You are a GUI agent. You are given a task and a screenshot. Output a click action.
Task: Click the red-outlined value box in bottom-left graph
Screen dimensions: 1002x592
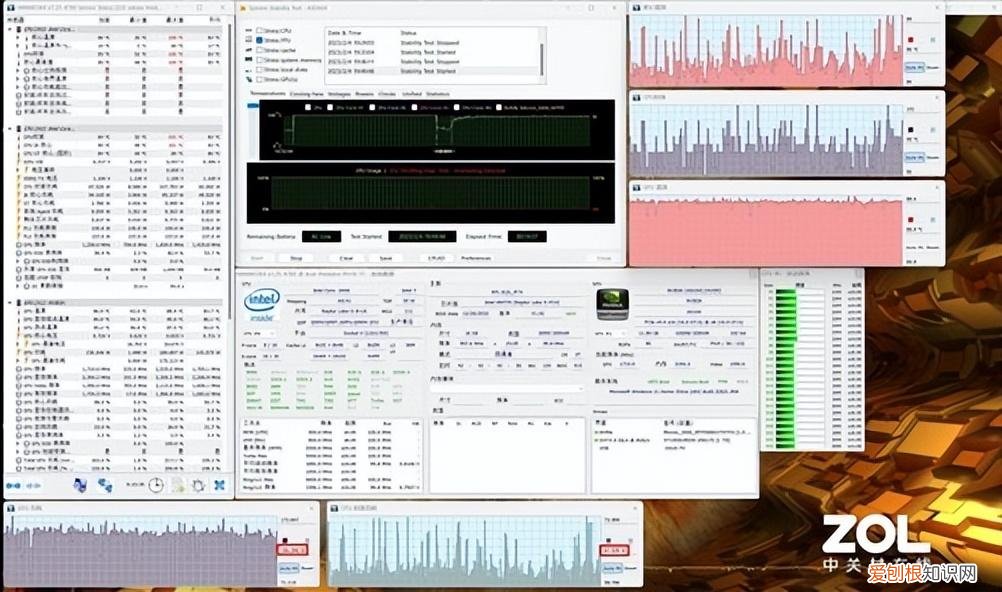click(x=291, y=549)
